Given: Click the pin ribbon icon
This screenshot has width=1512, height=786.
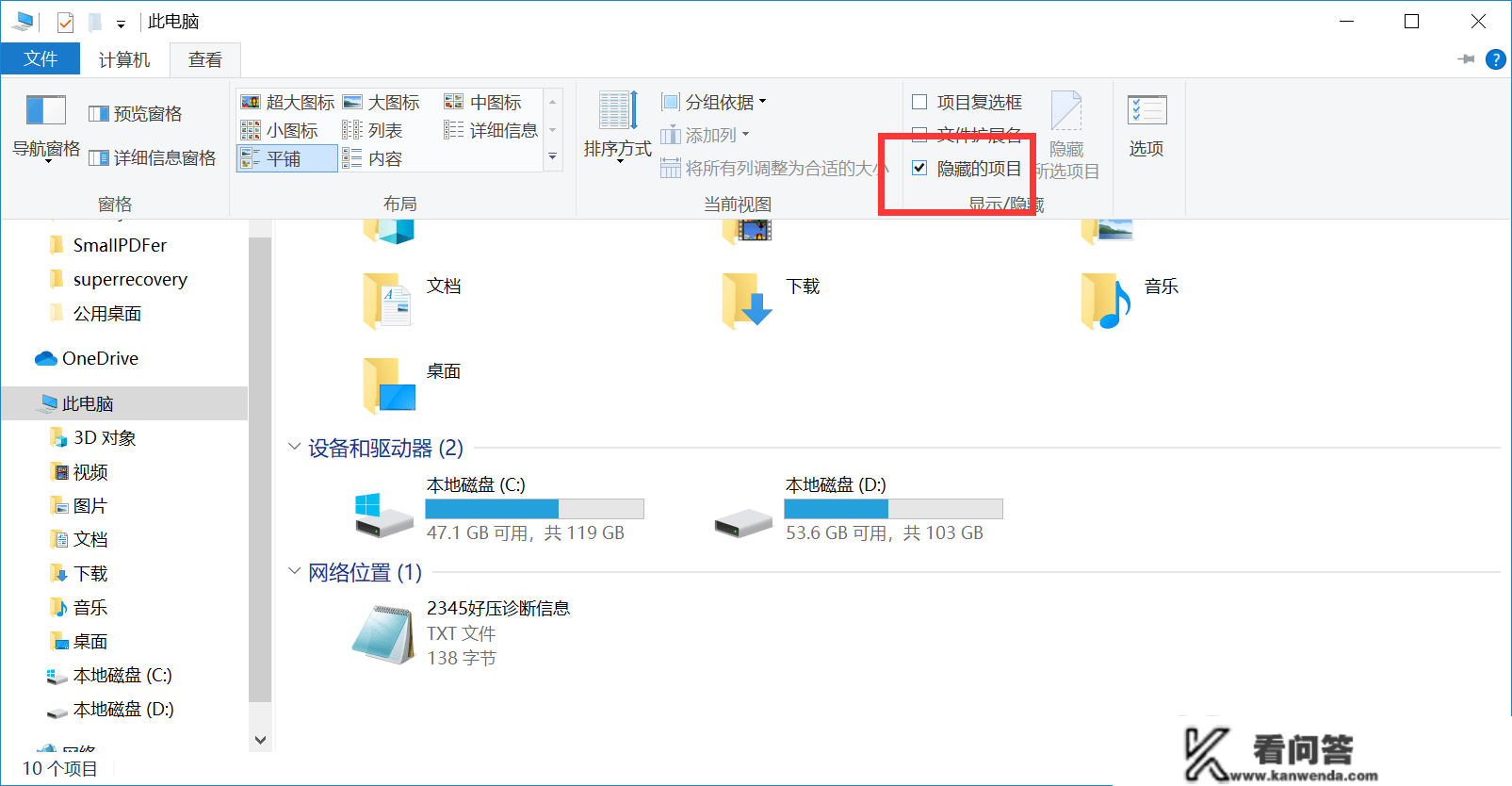Looking at the screenshot, I should 1466,59.
